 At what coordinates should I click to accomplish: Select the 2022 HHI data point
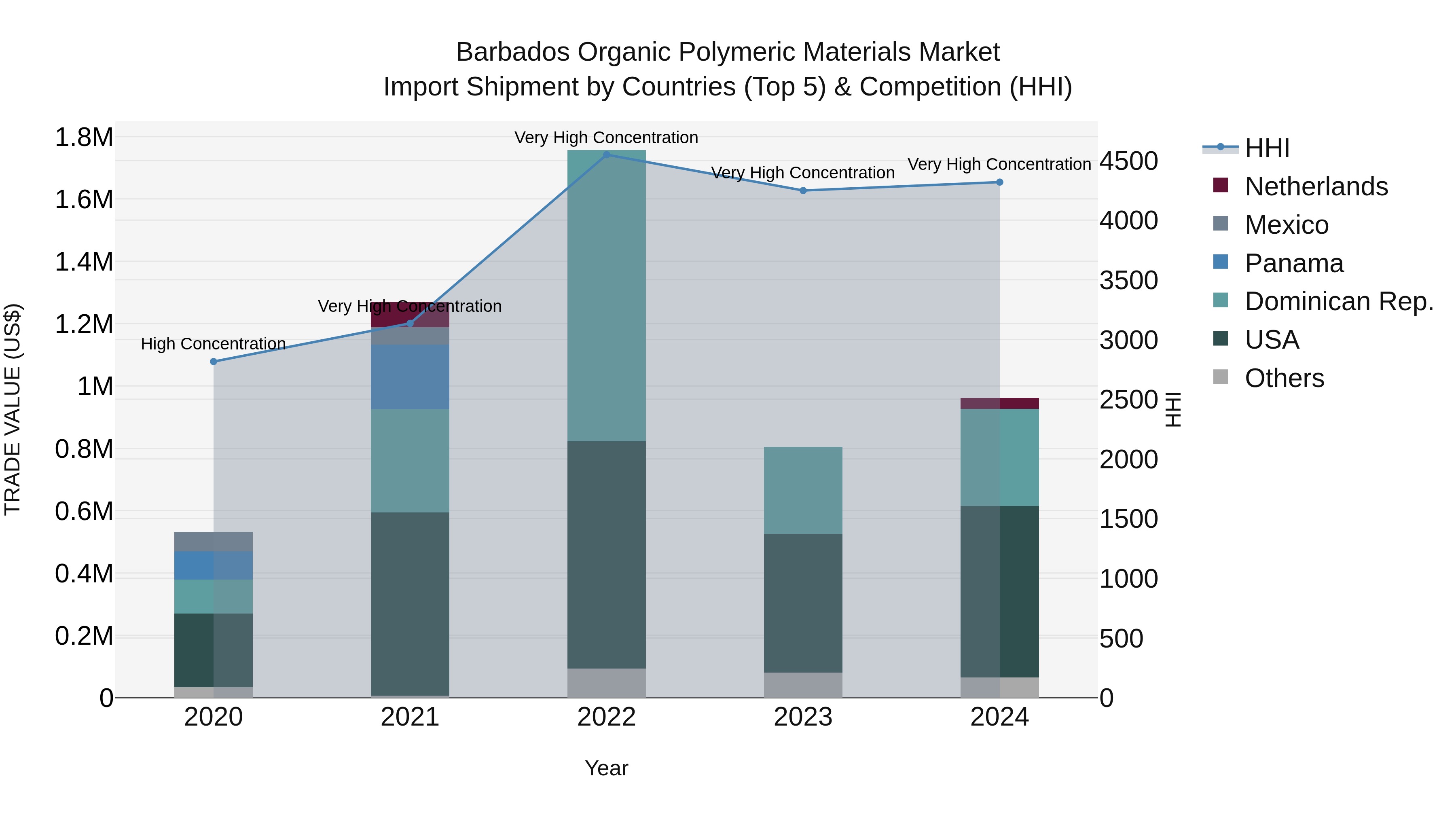click(x=607, y=155)
